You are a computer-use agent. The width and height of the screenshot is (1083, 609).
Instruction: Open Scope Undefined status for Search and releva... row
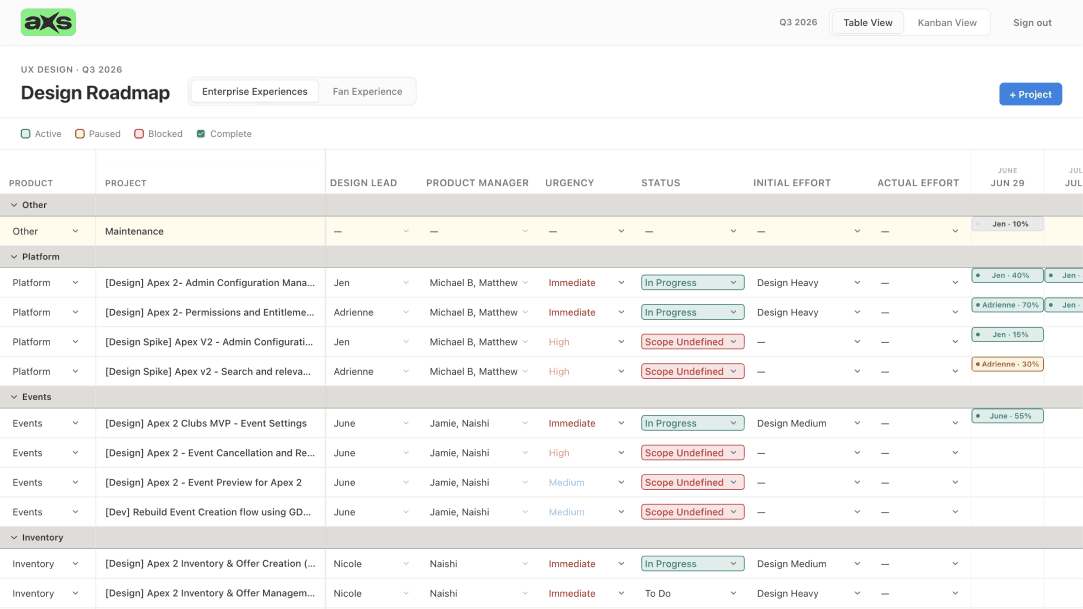coord(692,371)
